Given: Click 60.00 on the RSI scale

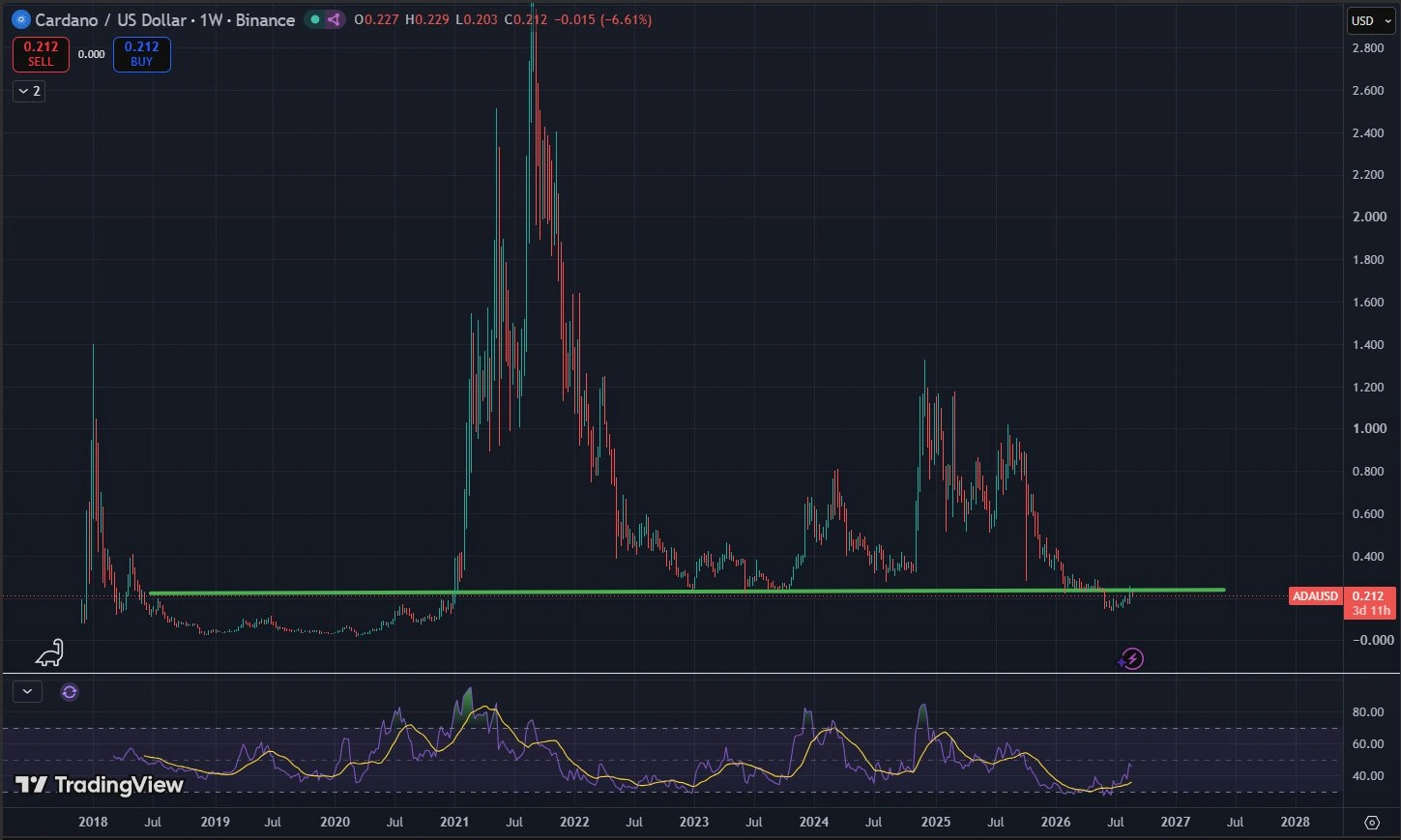Looking at the screenshot, I should click(x=1367, y=744).
